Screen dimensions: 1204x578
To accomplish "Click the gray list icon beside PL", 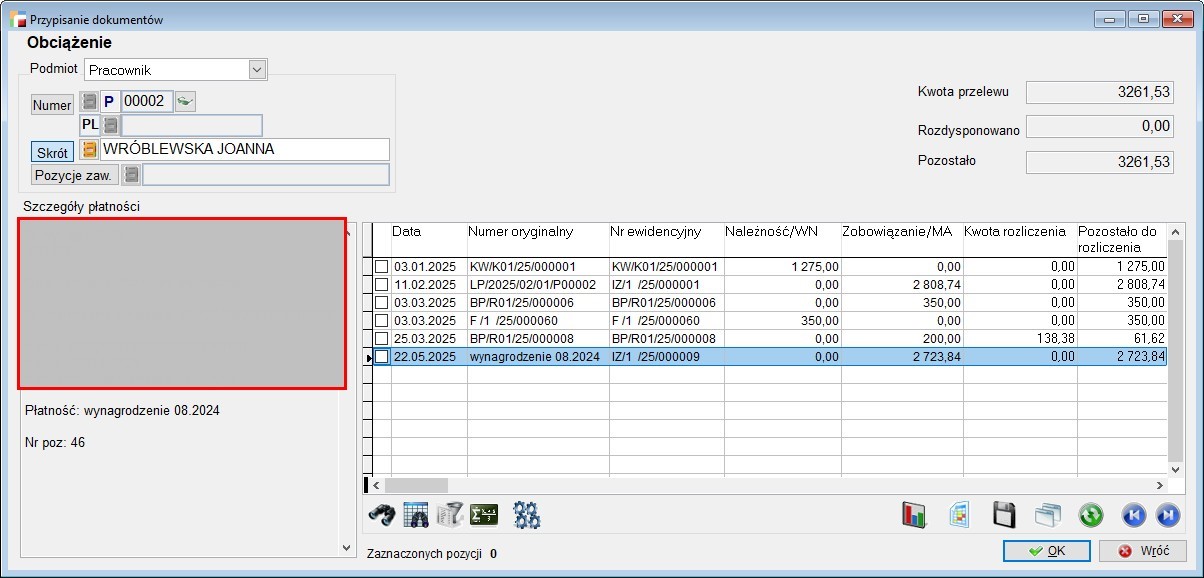I will click(x=110, y=125).
